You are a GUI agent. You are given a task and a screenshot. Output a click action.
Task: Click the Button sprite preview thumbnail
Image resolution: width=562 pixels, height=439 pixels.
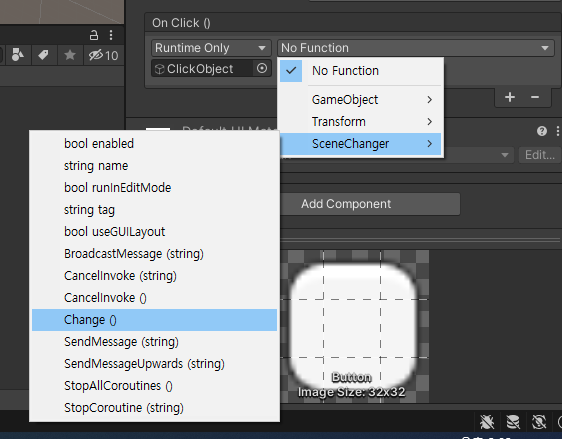tap(353, 326)
